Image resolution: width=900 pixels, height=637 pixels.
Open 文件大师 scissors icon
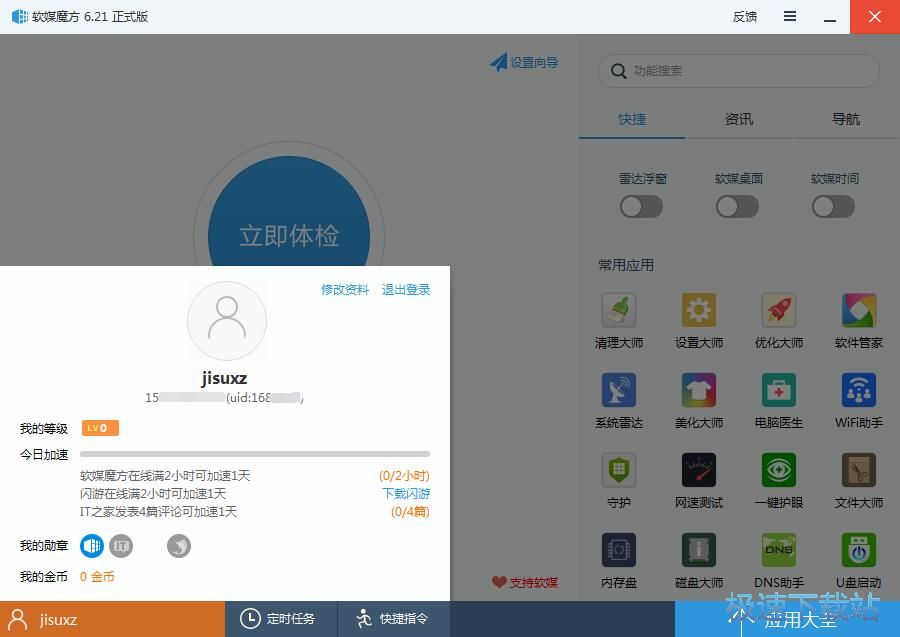coord(859,469)
